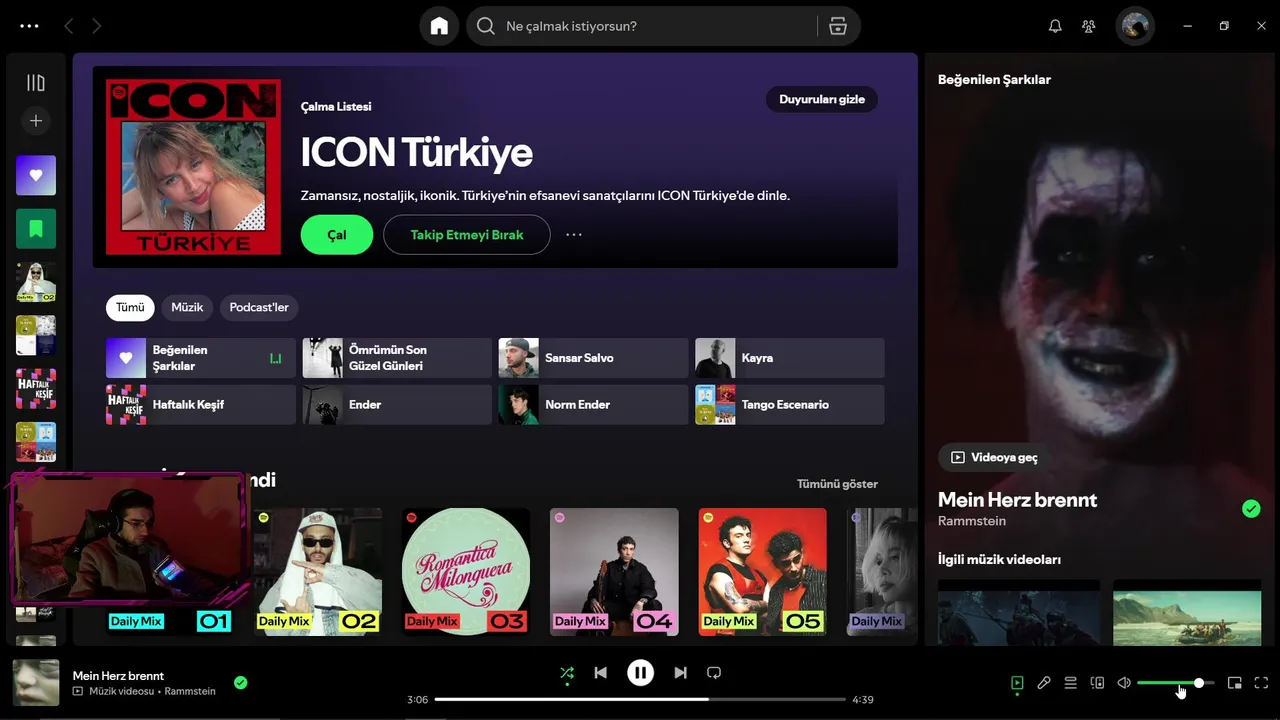Screen dimensions: 1280x720
Task: Open Beğenilen Şarkılar shortcut tile
Action: pos(201,358)
